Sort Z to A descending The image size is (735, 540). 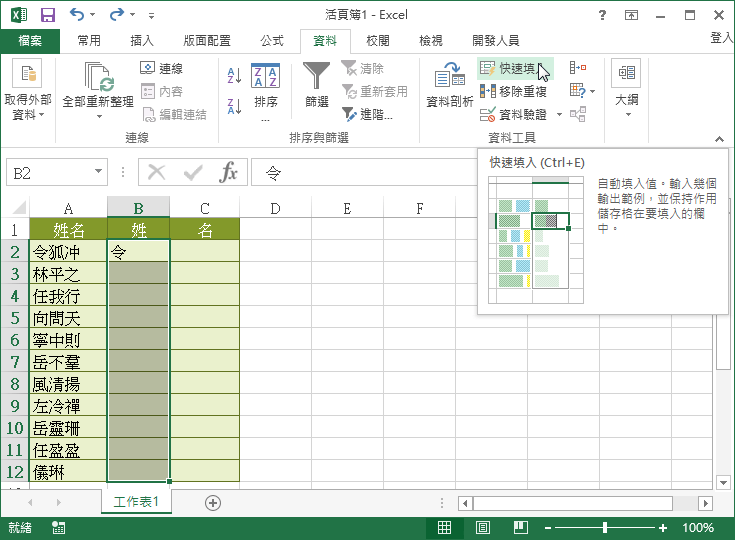click(234, 106)
